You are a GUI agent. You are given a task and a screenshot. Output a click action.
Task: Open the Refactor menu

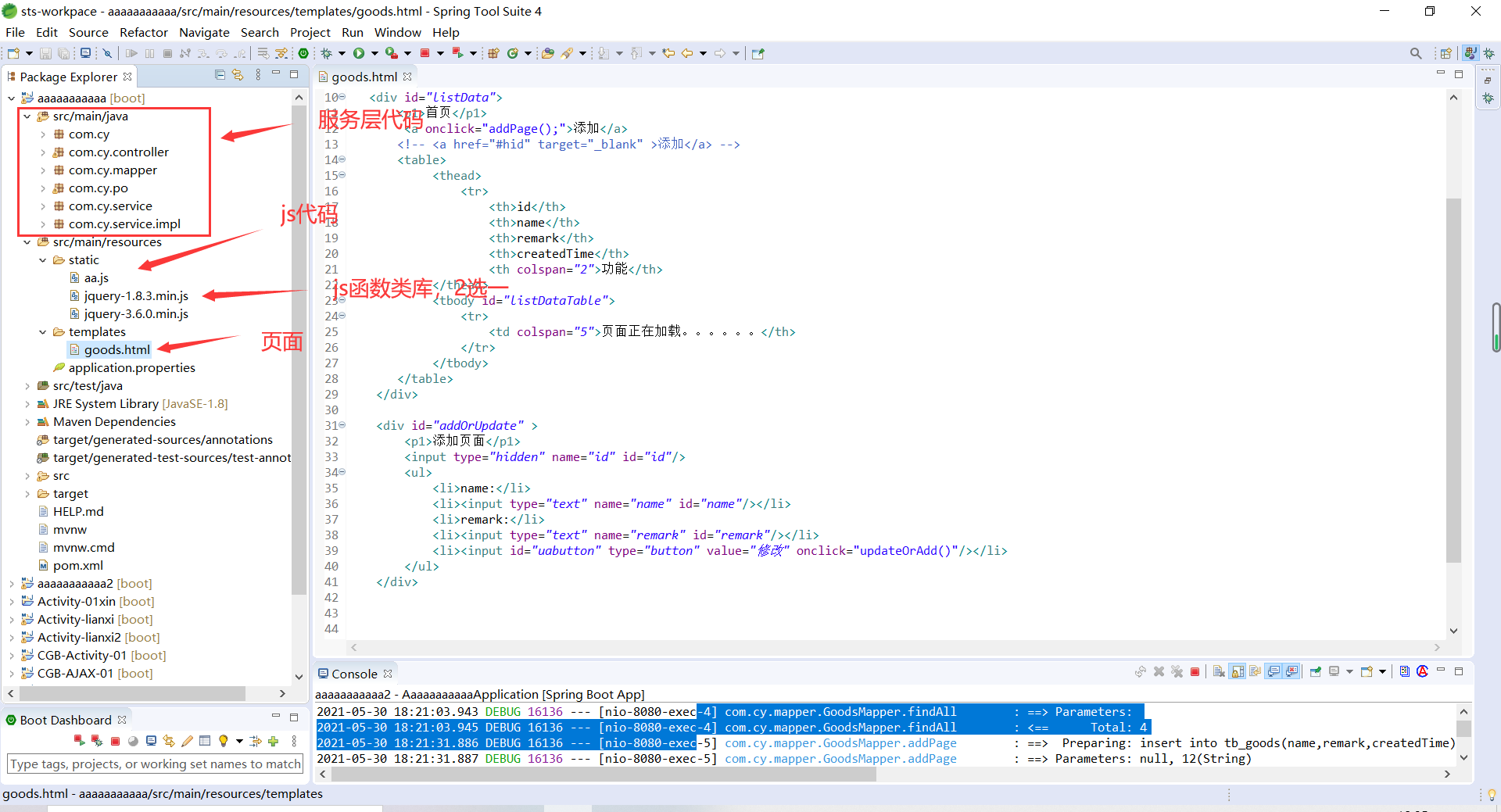[144, 32]
